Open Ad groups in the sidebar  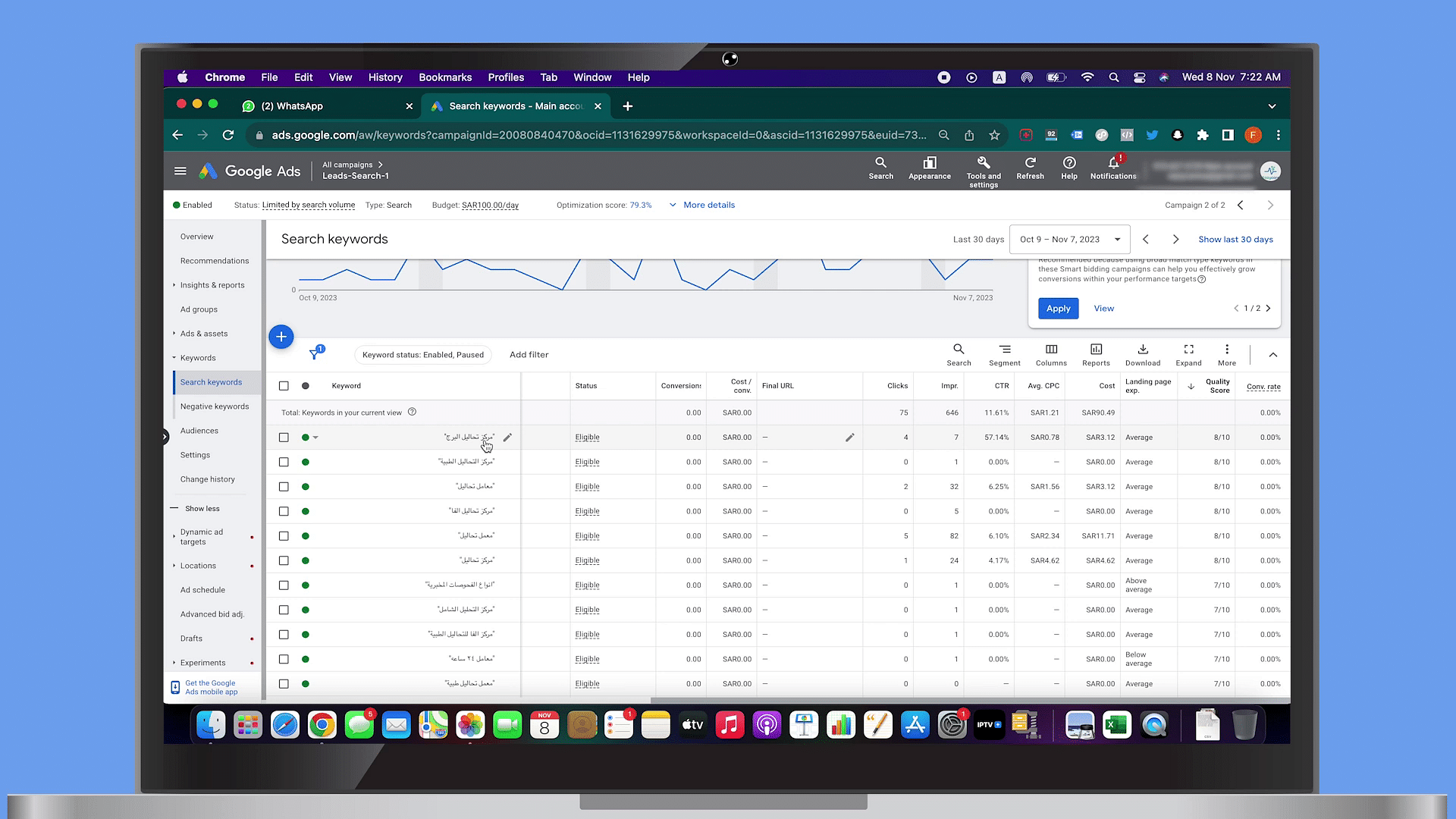pos(199,309)
